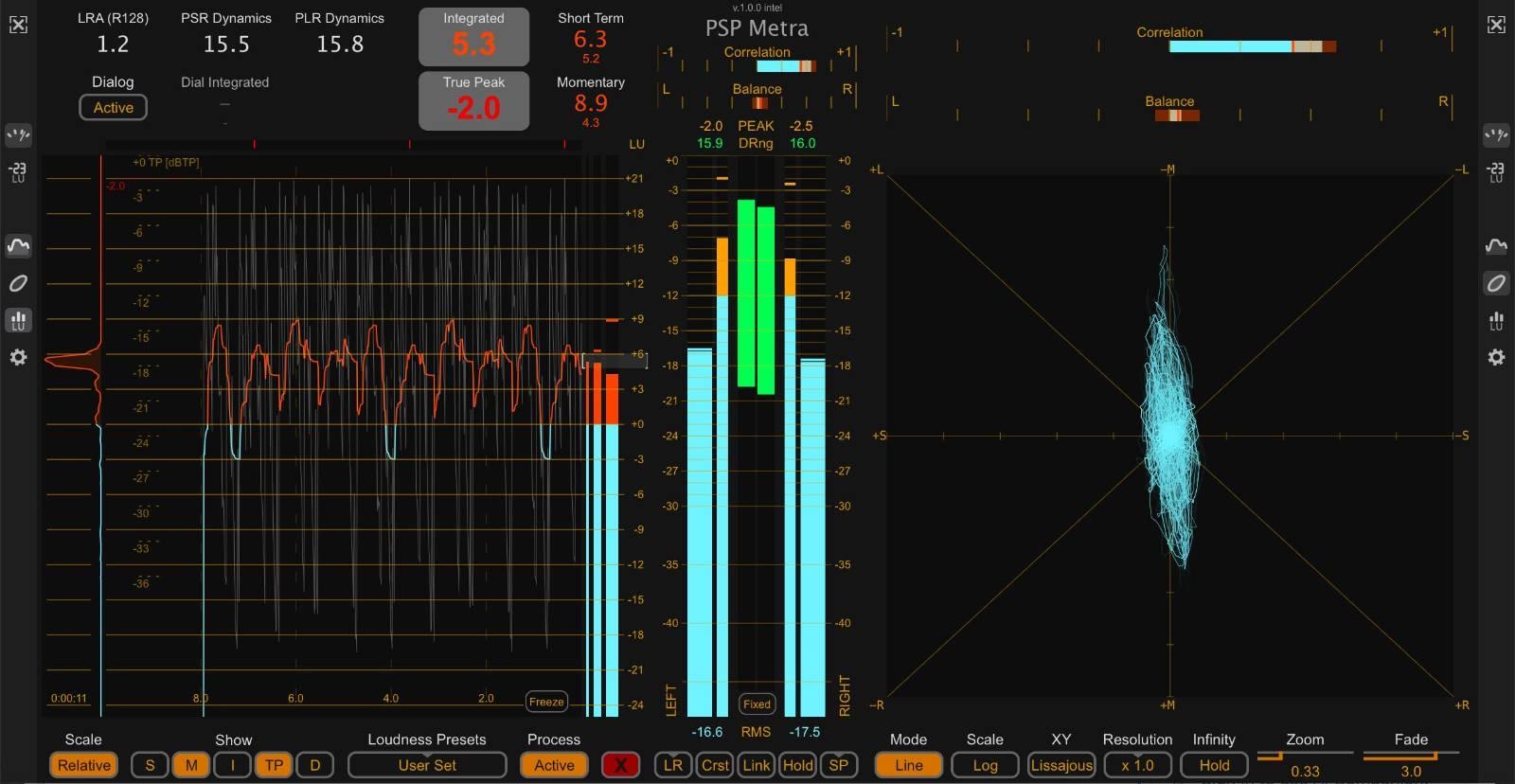Select the True Peak display panel
1515x784 pixels.
click(473, 100)
